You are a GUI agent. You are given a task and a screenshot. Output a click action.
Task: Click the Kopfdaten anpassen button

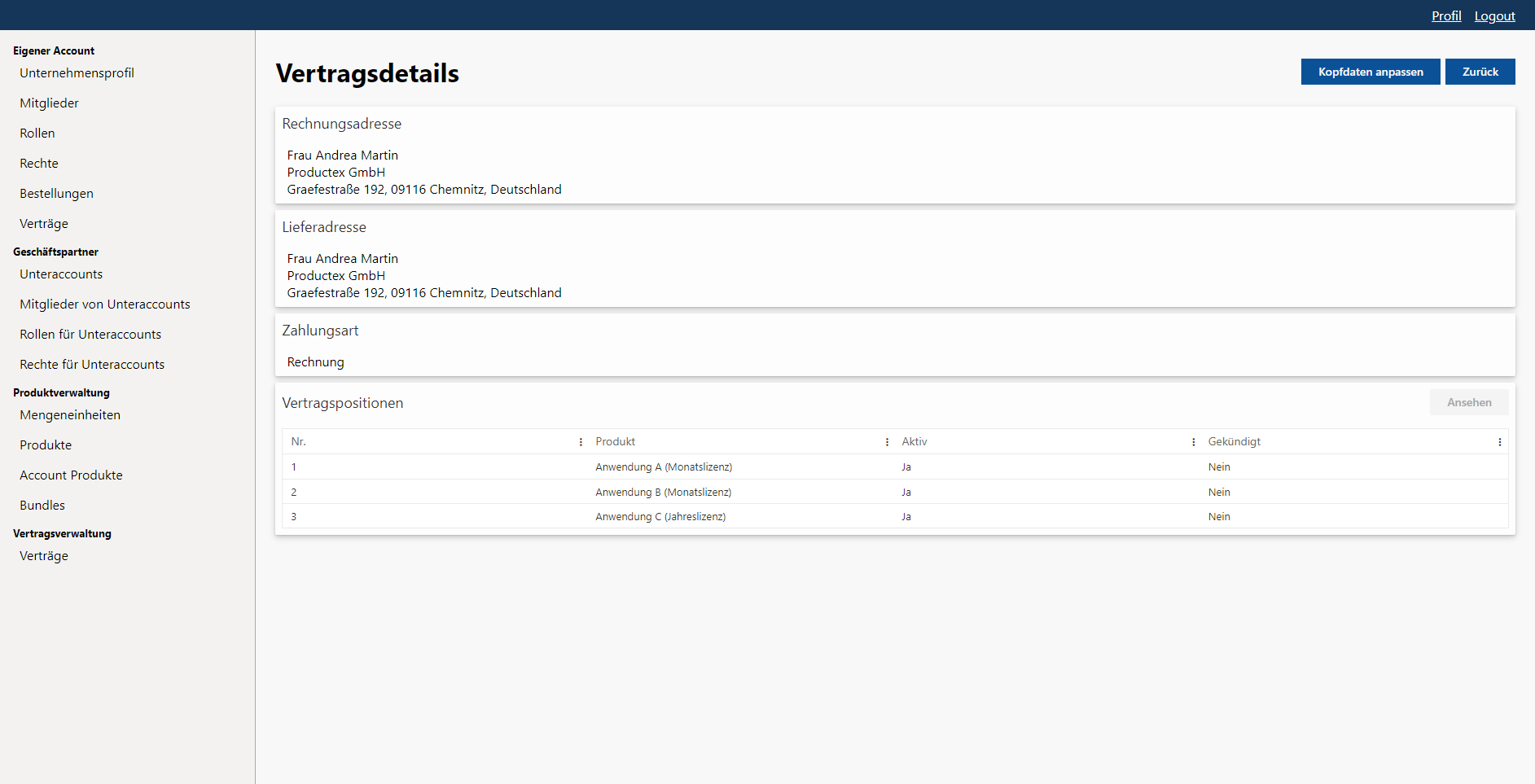[x=1370, y=72]
